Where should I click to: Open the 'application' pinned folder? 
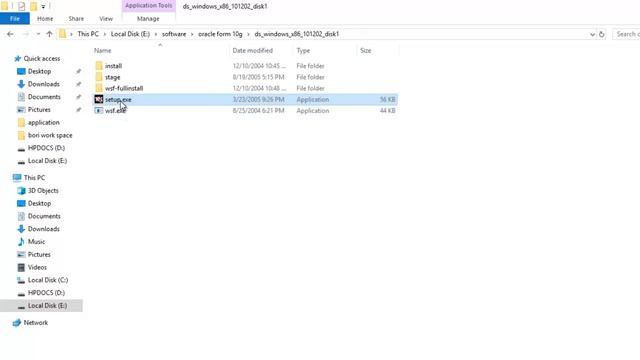click(44, 122)
